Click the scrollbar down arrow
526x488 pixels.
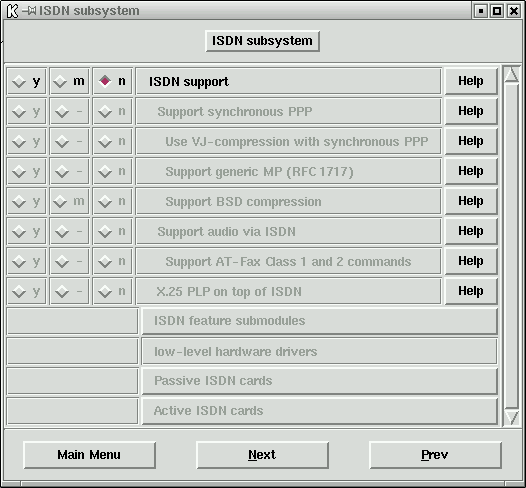[x=512, y=417]
